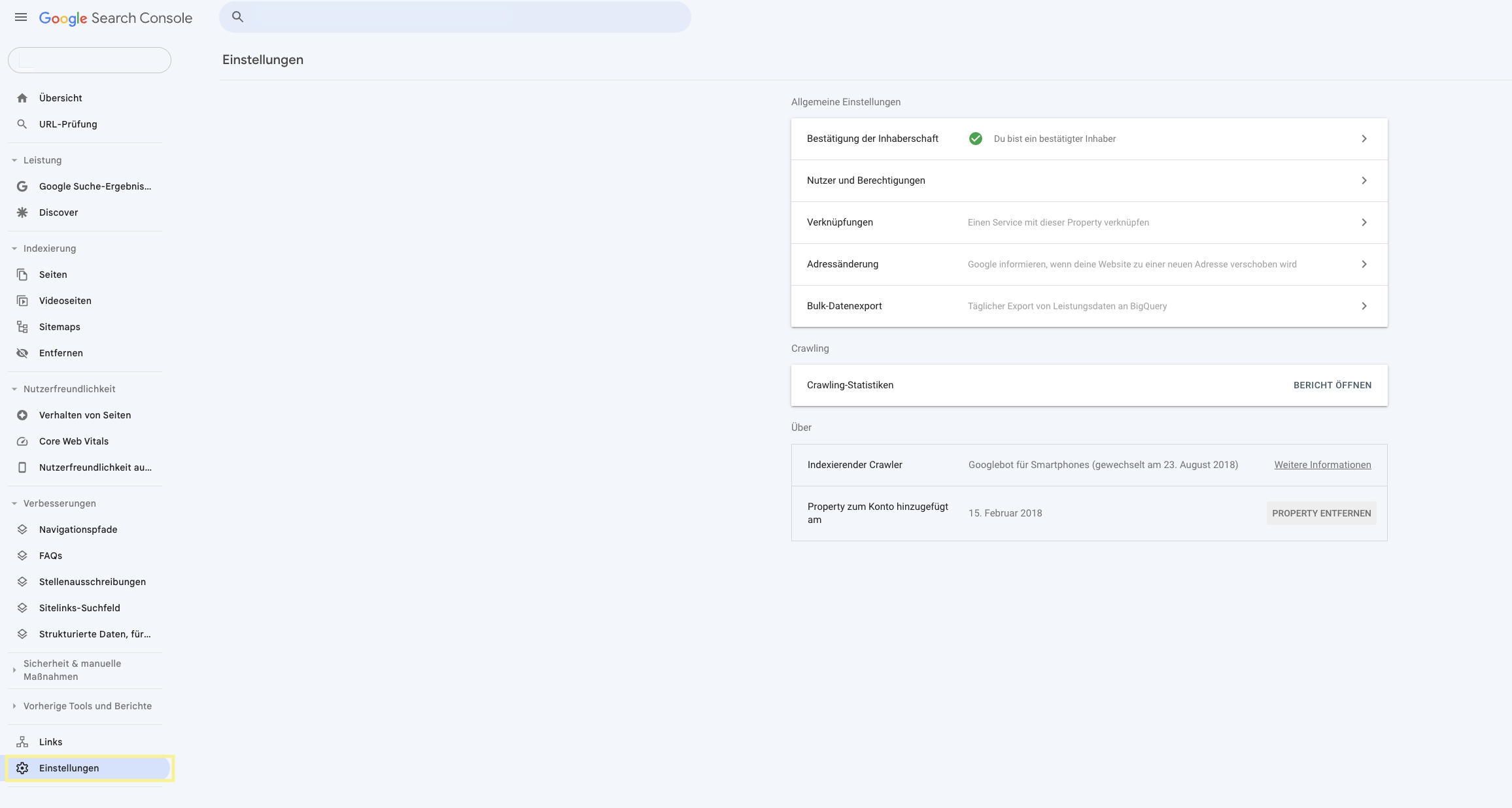Open Nutzer und Berechtigungen settings
This screenshot has height=808, width=1512.
pyautogui.click(x=1089, y=180)
